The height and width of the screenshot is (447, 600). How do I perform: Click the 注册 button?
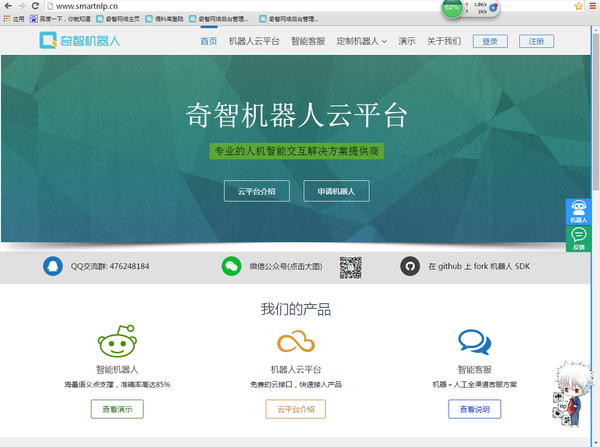[x=536, y=41]
